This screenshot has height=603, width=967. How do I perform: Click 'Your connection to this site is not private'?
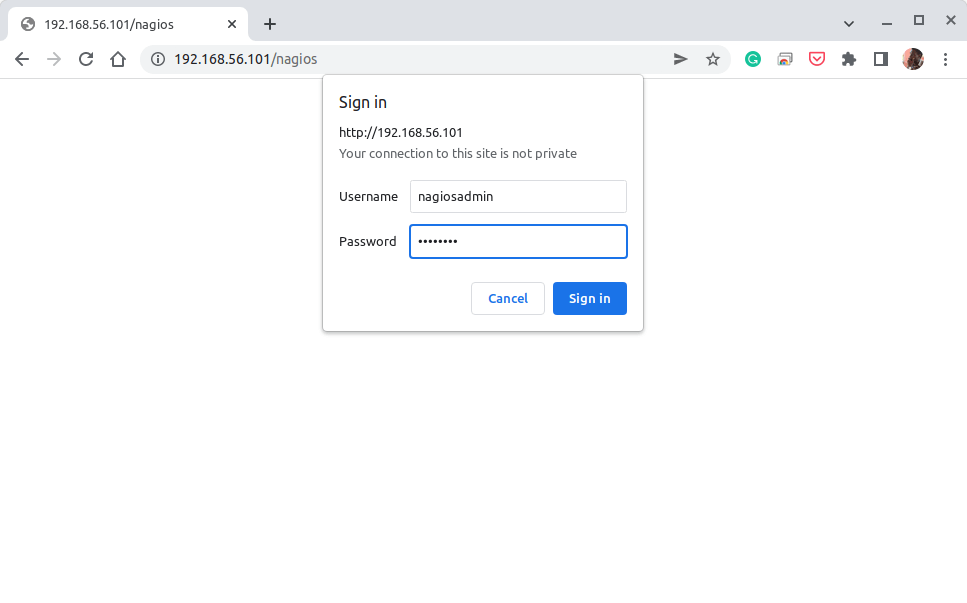[x=458, y=154]
